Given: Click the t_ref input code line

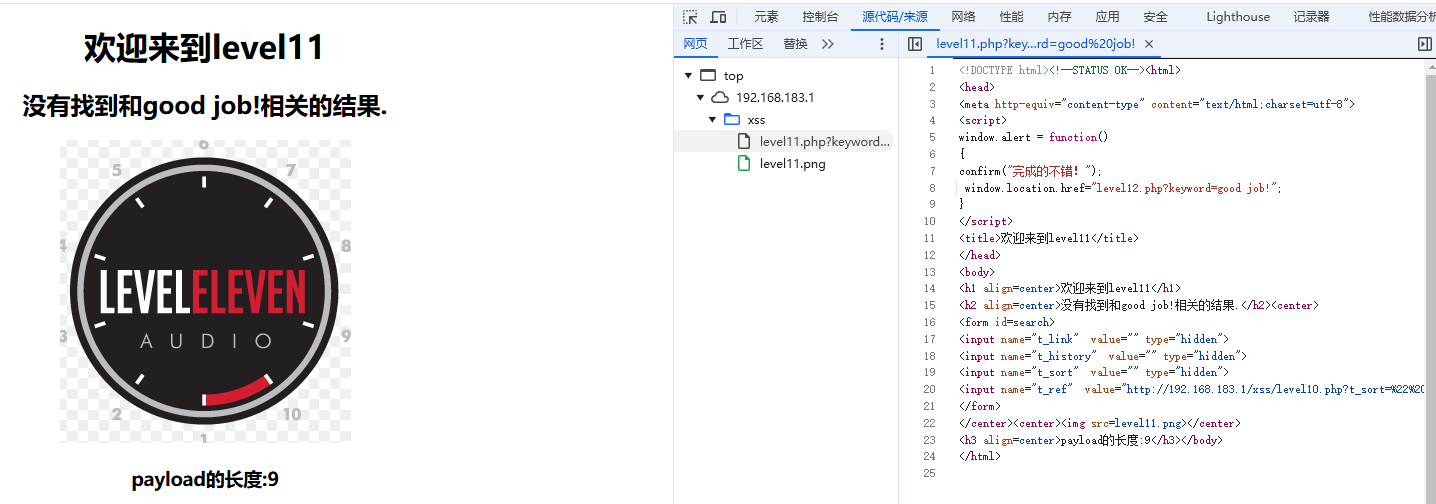Looking at the screenshot, I should click(1191, 389).
